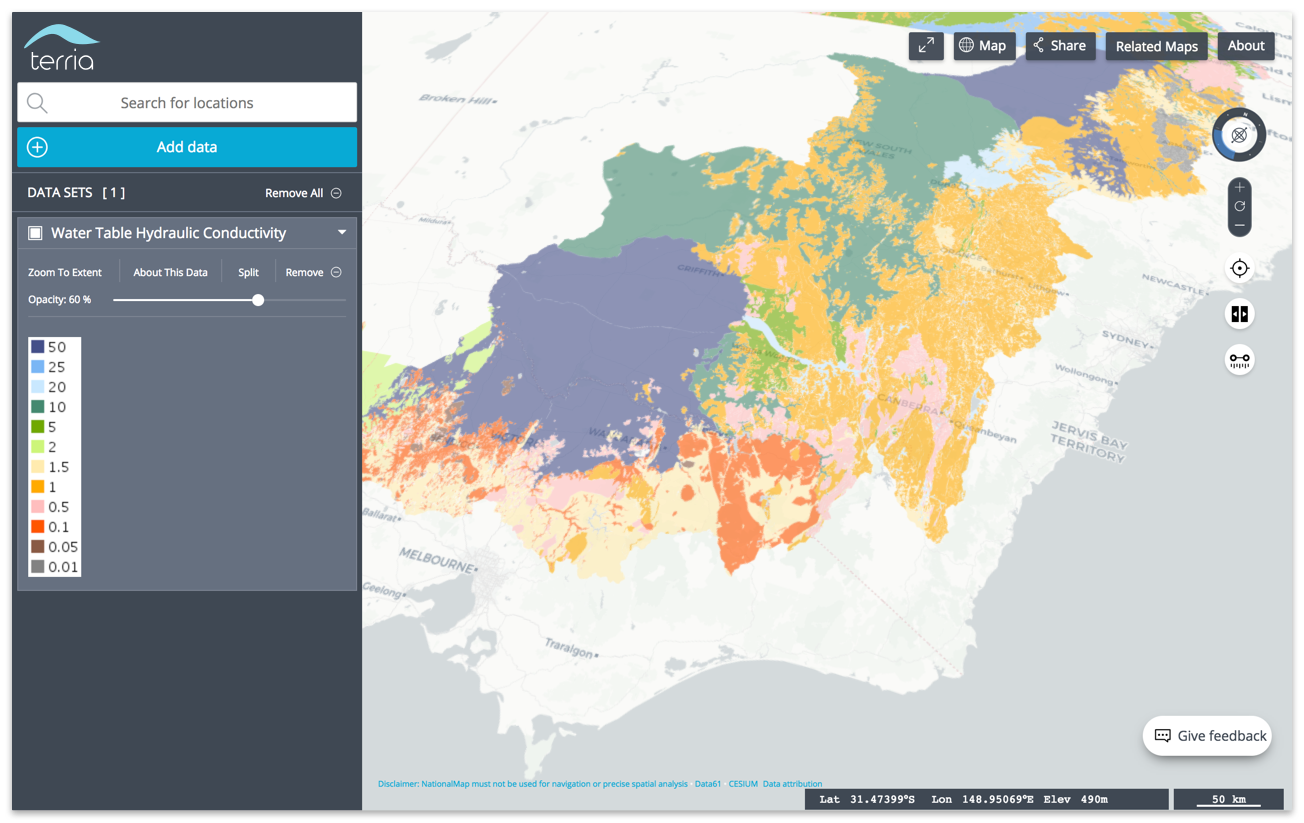Click Remove All datasets
The image size is (1304, 823).
point(303,193)
